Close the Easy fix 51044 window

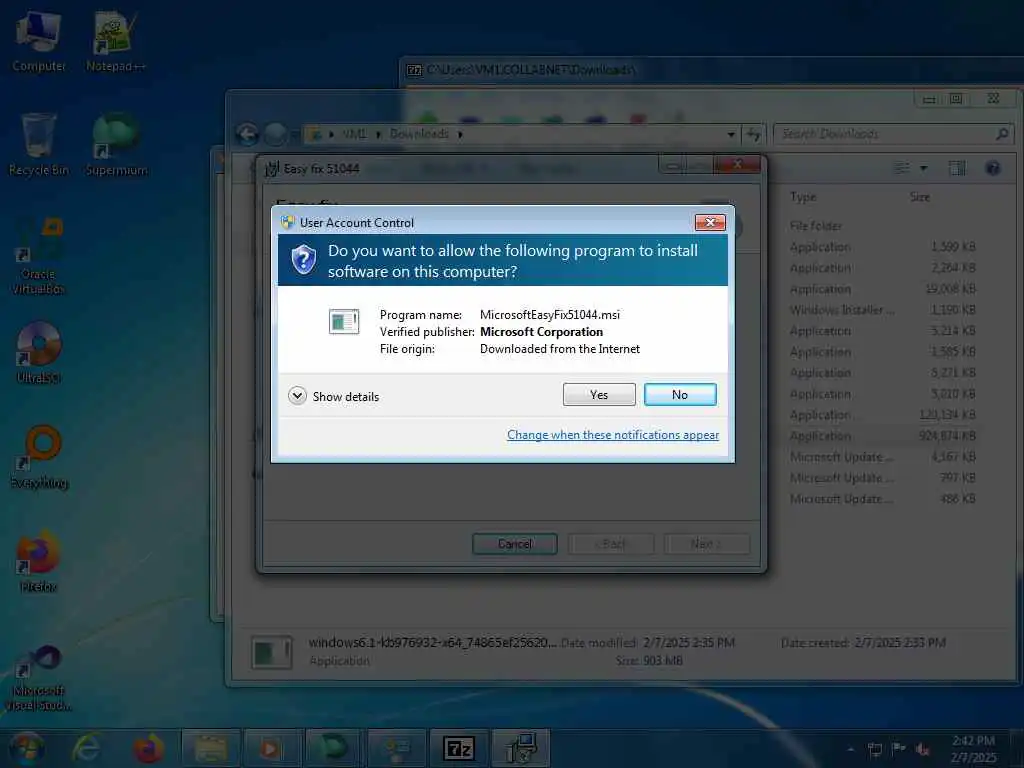click(737, 164)
